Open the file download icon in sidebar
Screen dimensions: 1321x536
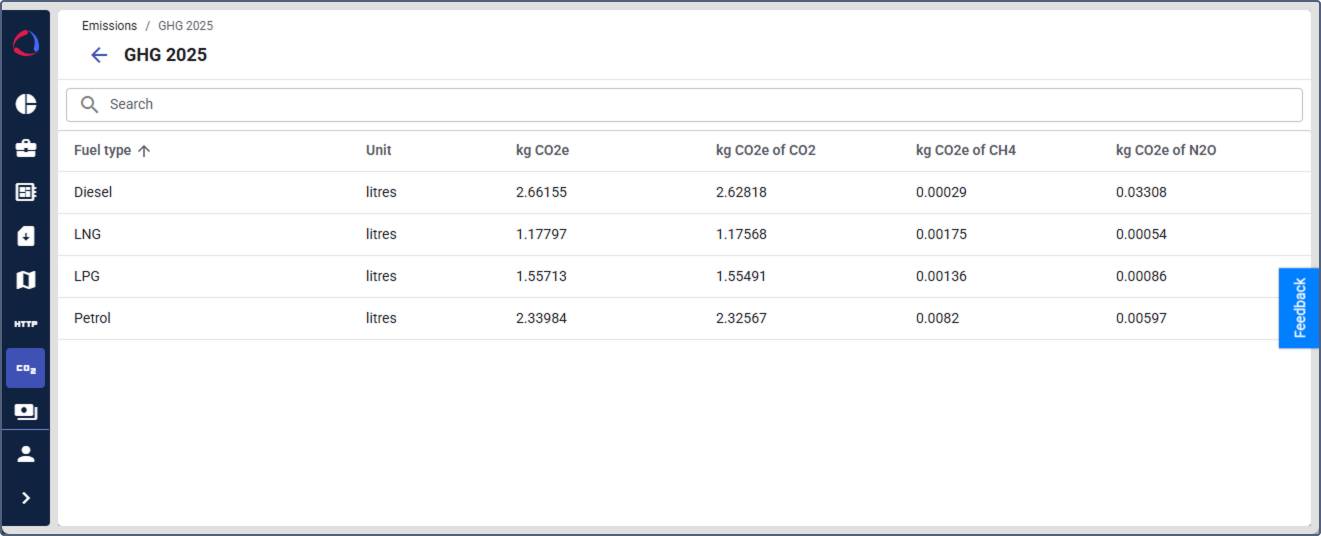point(26,236)
